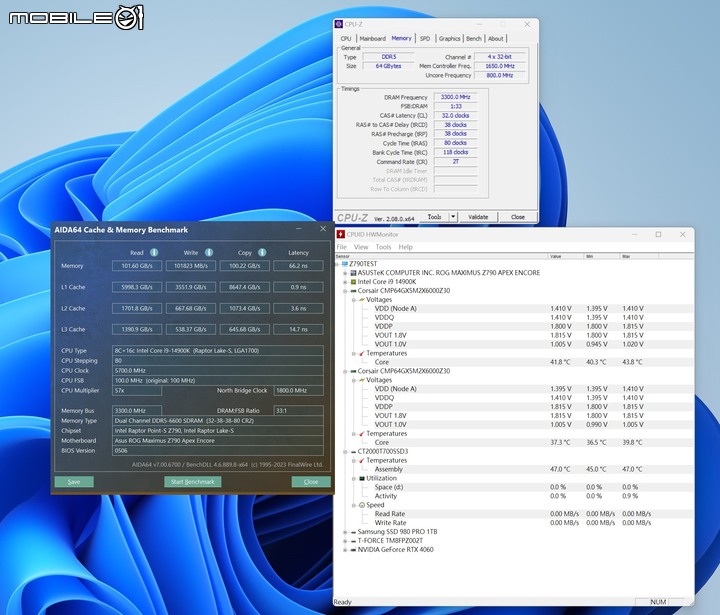Click the Temperatures icon under CT2000T700SSD3
This screenshot has width=720, height=615.
[362, 460]
